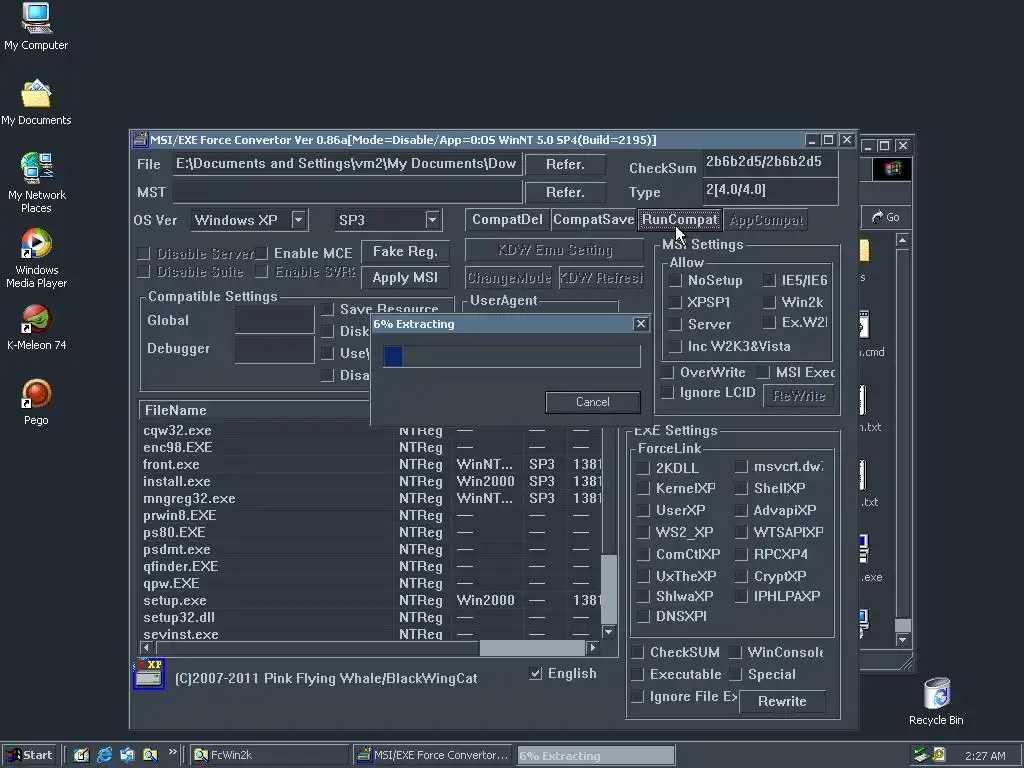The width and height of the screenshot is (1024, 768).
Task: Switch to 6% Extracting taskbar button
Action: click(x=595, y=756)
